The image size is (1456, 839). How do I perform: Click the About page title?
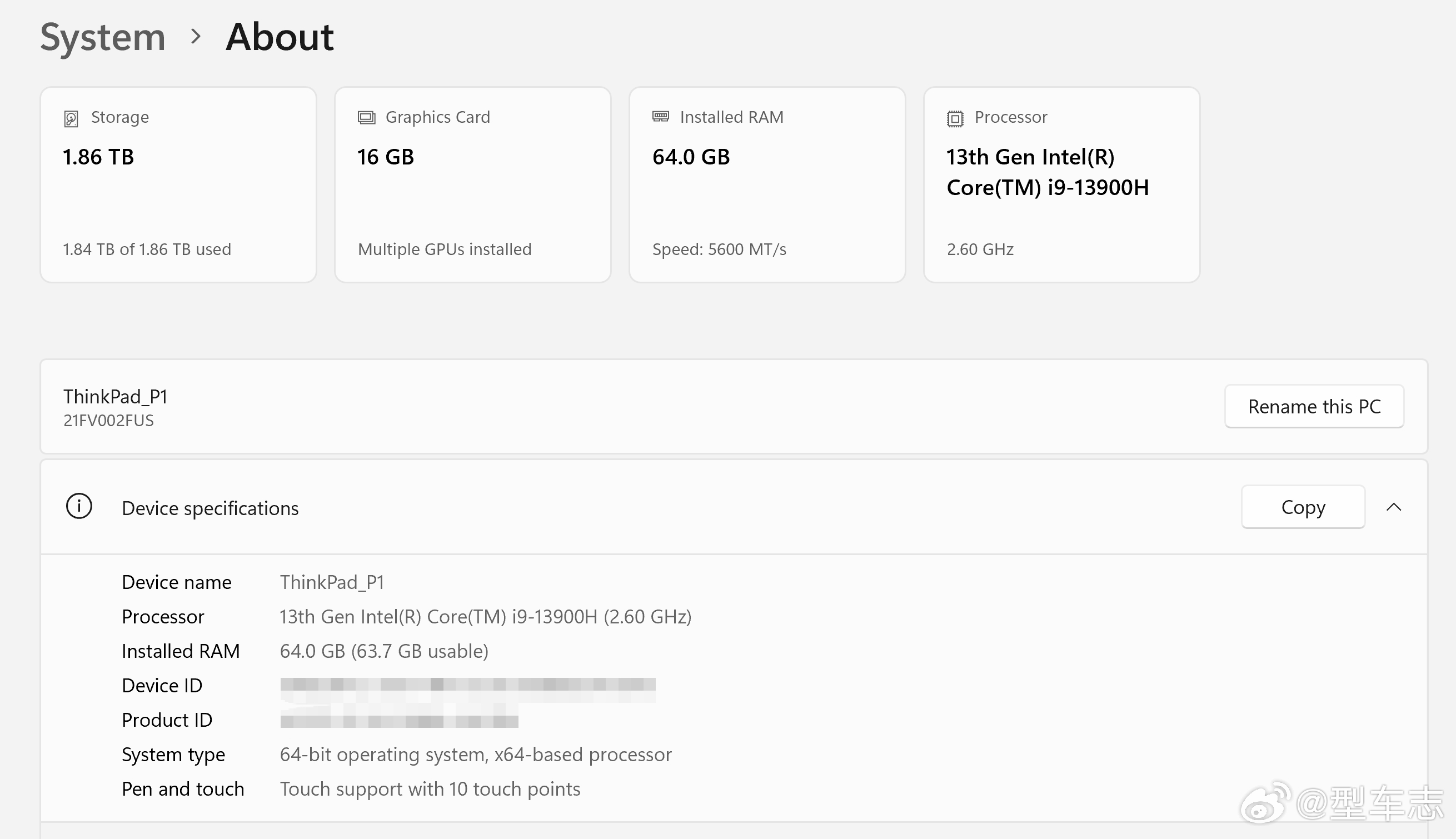(280, 37)
